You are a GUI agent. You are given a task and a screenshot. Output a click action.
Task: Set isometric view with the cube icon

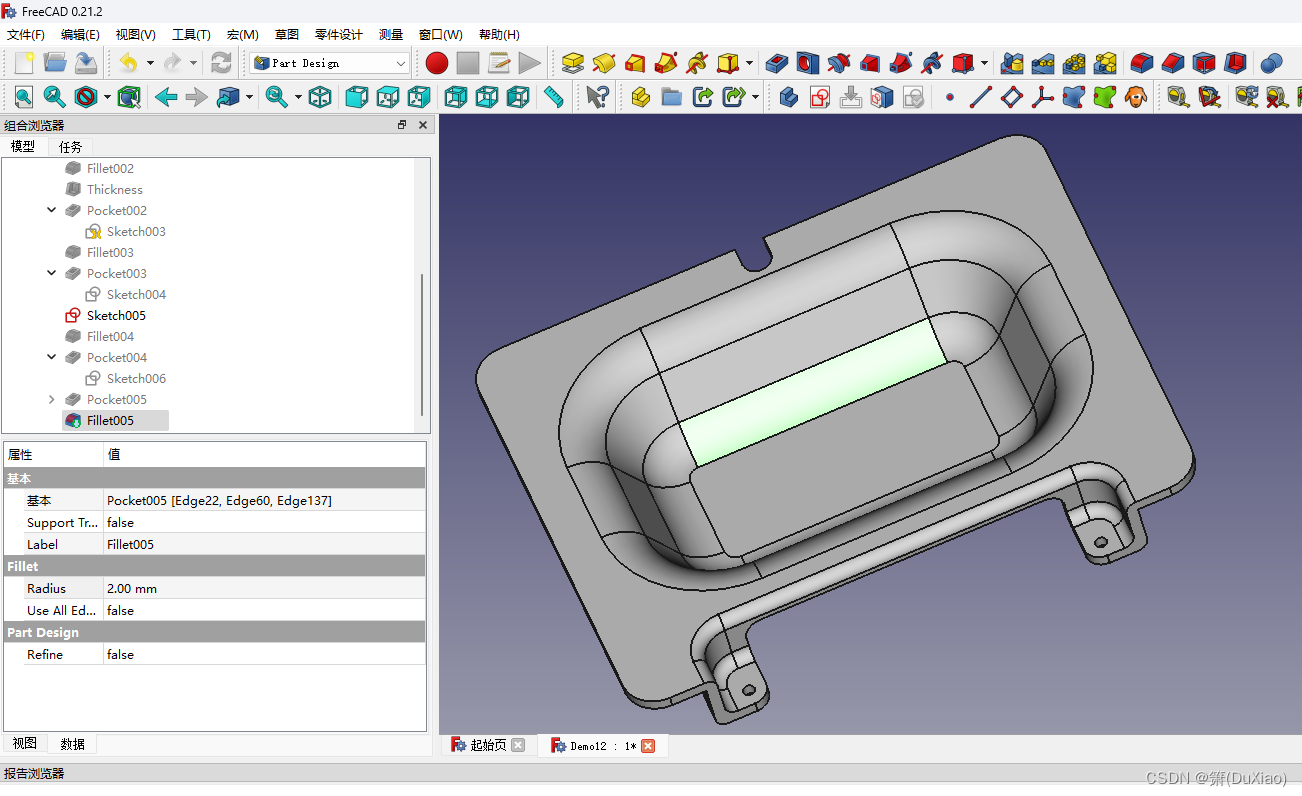pos(320,97)
